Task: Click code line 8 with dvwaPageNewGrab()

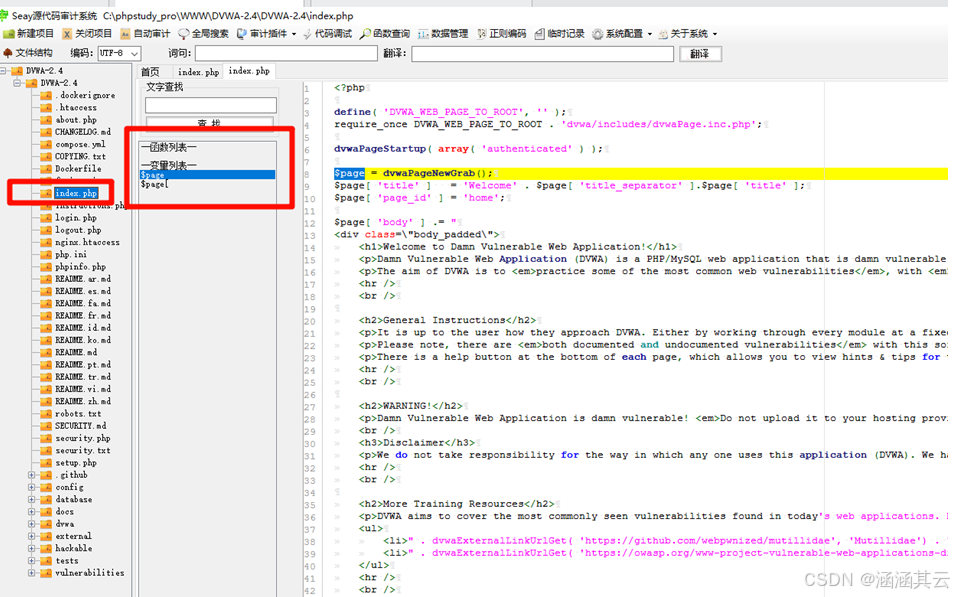Action: tap(641, 173)
